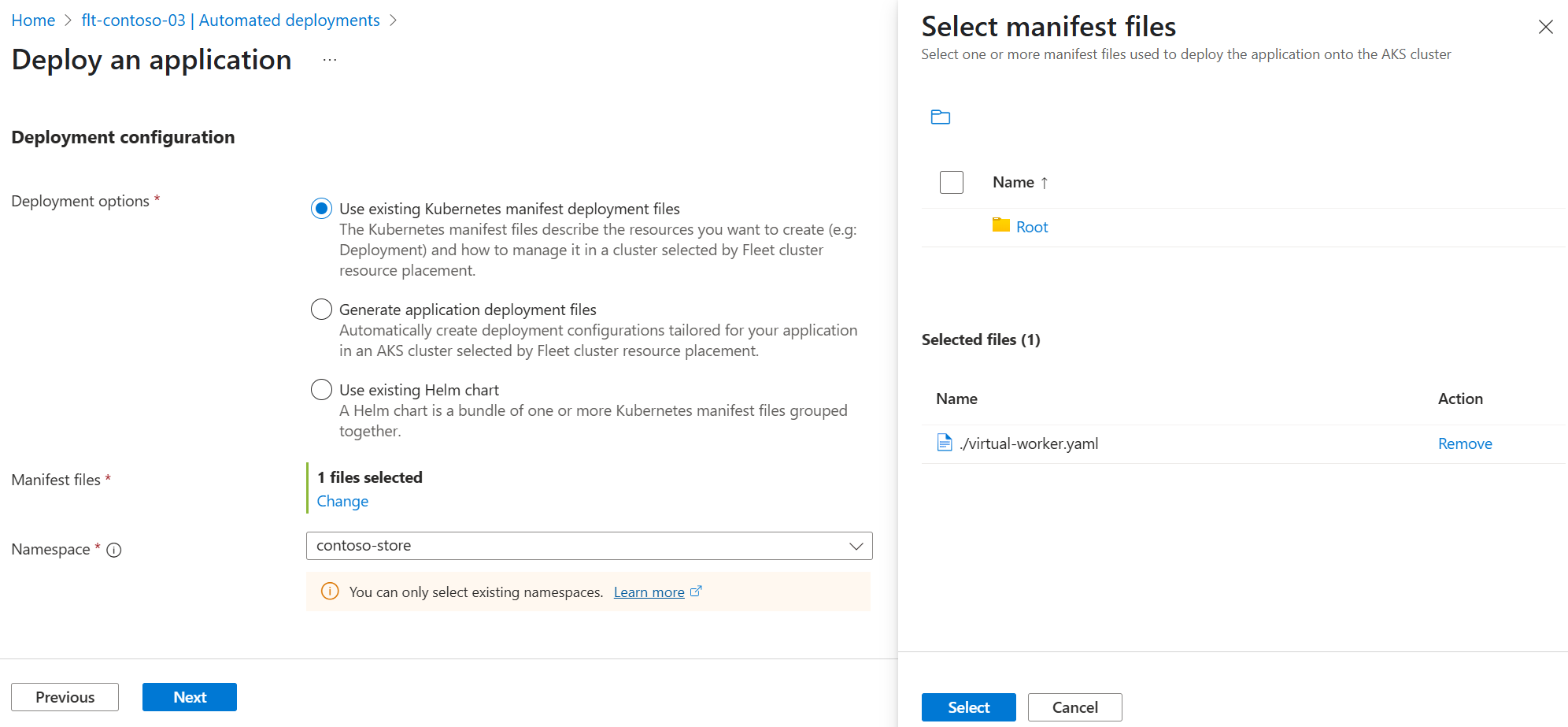Tick the select-all checkbox beside Name header

[x=951, y=183]
